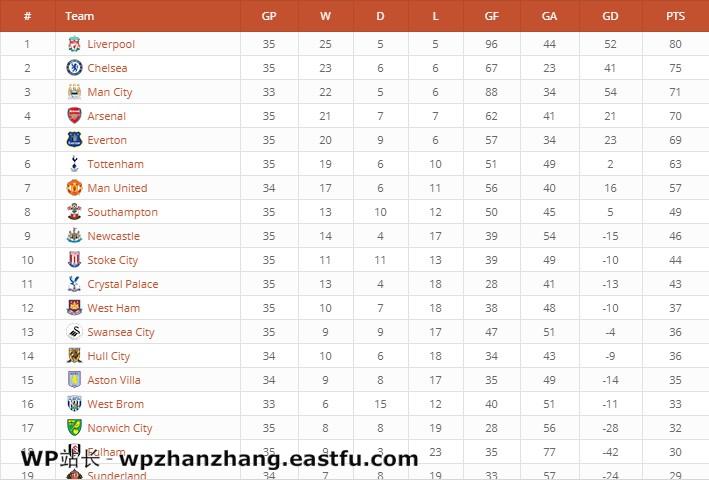Image resolution: width=709 pixels, height=480 pixels.
Task: Click the Everton club crest icon
Action: pos(74,140)
